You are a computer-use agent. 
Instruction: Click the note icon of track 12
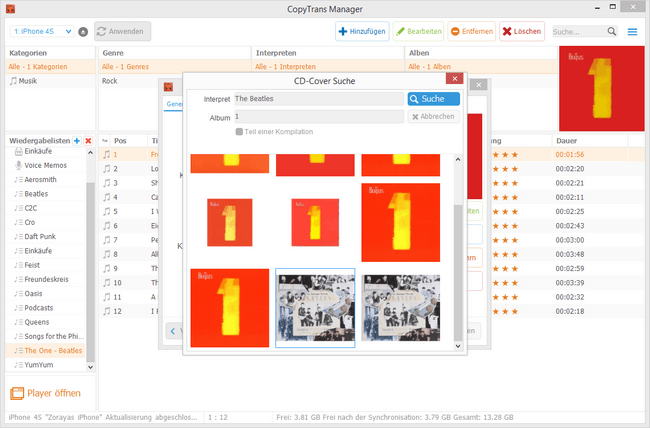coord(107,311)
